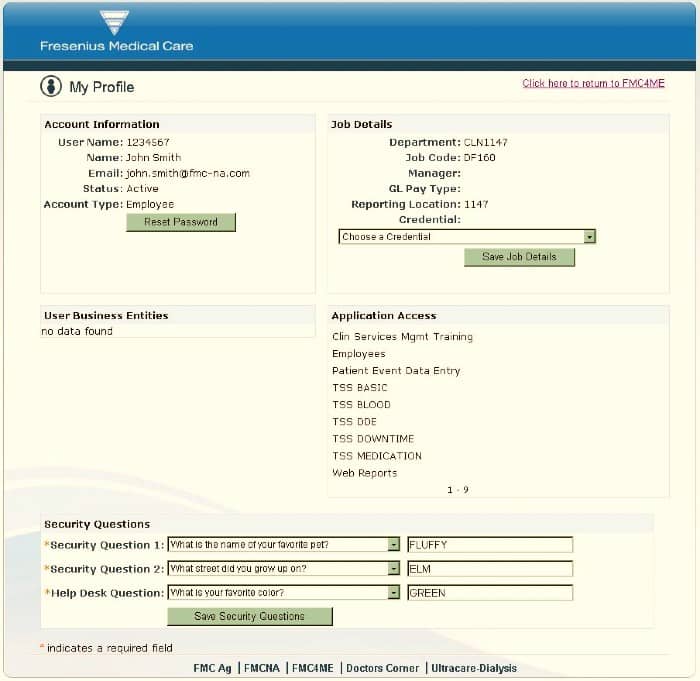Click the Fresenius Medical Care logo

[117, 30]
